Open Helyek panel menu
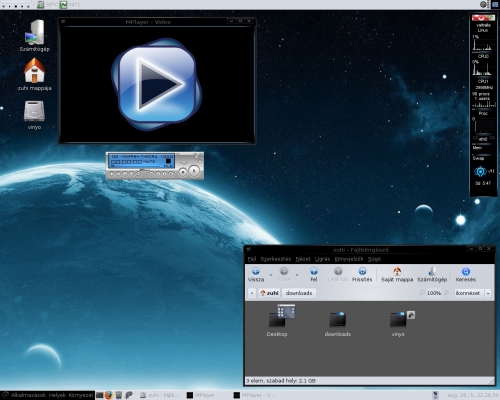 coord(57,395)
